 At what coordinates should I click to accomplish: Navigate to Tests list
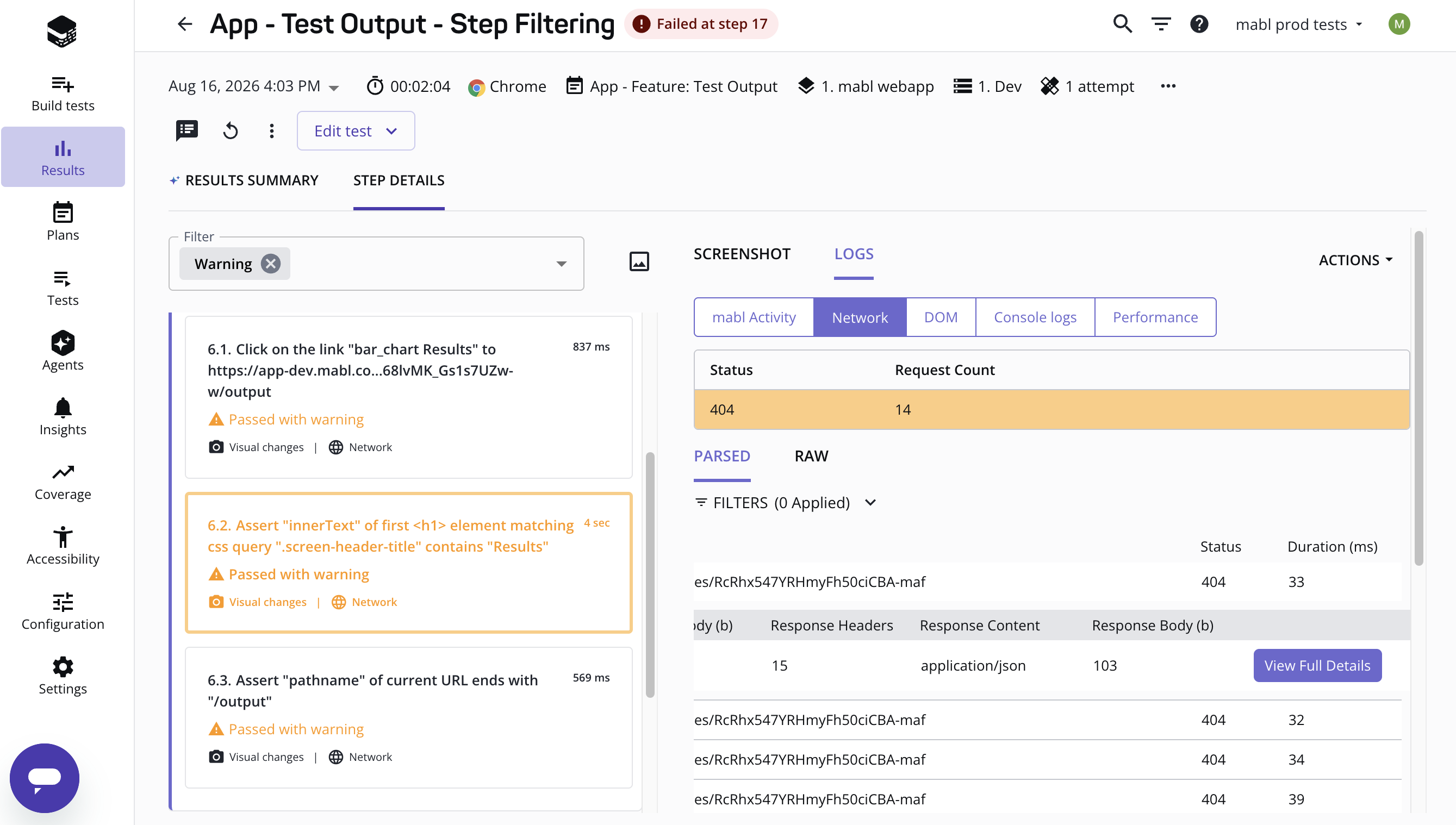coord(63,288)
